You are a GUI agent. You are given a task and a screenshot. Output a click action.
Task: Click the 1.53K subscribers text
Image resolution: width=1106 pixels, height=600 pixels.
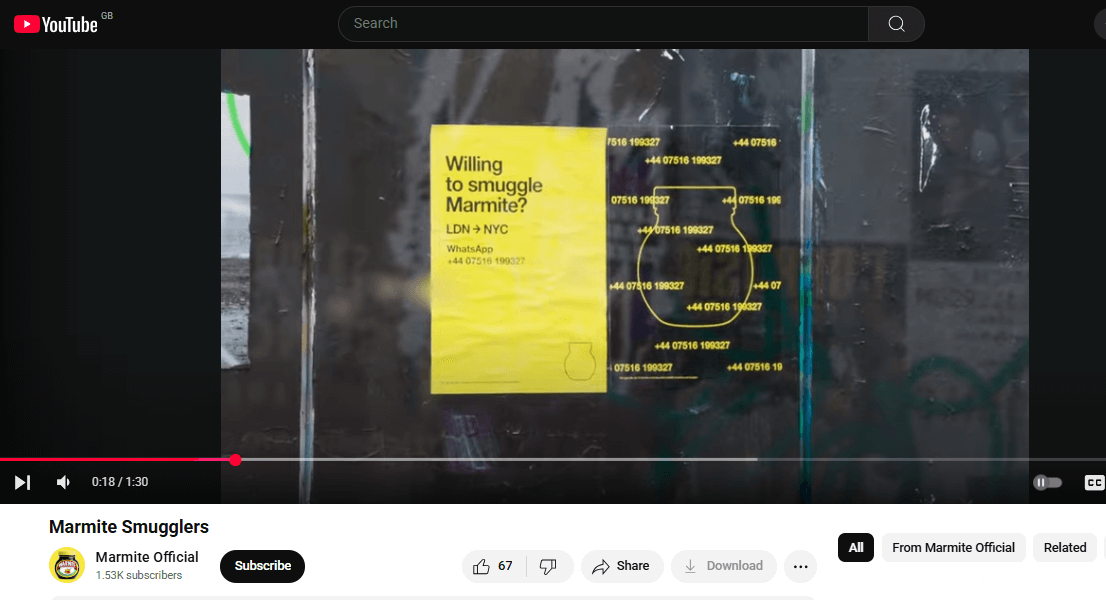(x=139, y=575)
